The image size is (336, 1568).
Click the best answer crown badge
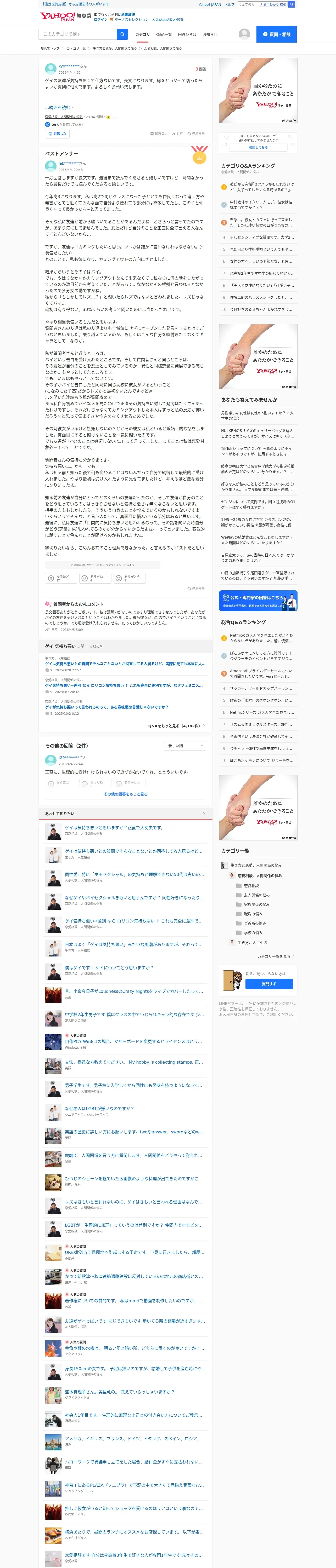[199, 156]
